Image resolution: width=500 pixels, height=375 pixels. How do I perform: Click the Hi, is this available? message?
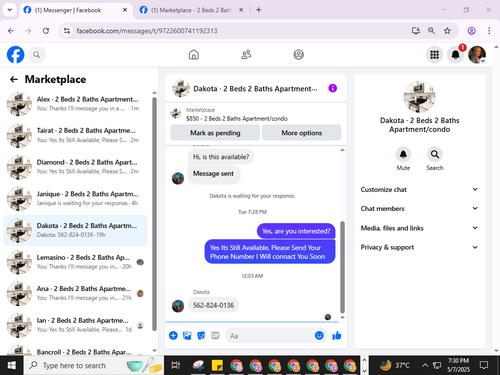coord(221,157)
